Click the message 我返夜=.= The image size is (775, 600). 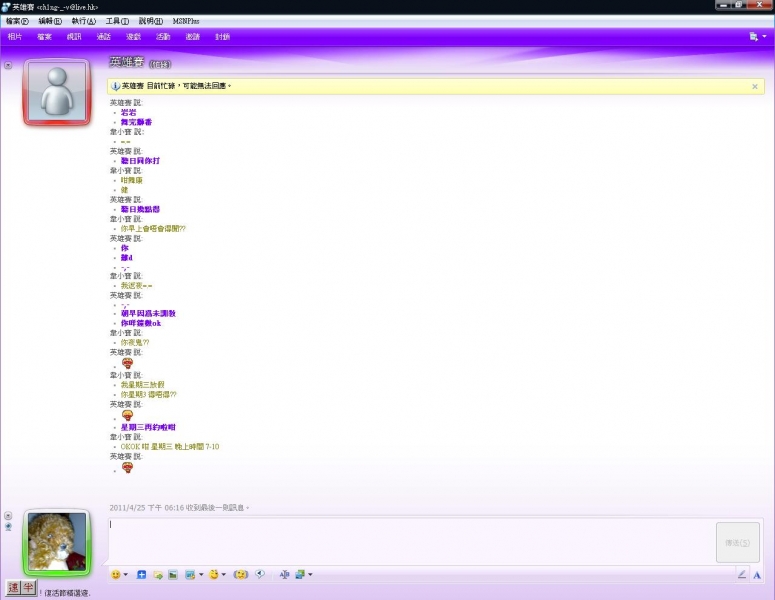pos(136,285)
